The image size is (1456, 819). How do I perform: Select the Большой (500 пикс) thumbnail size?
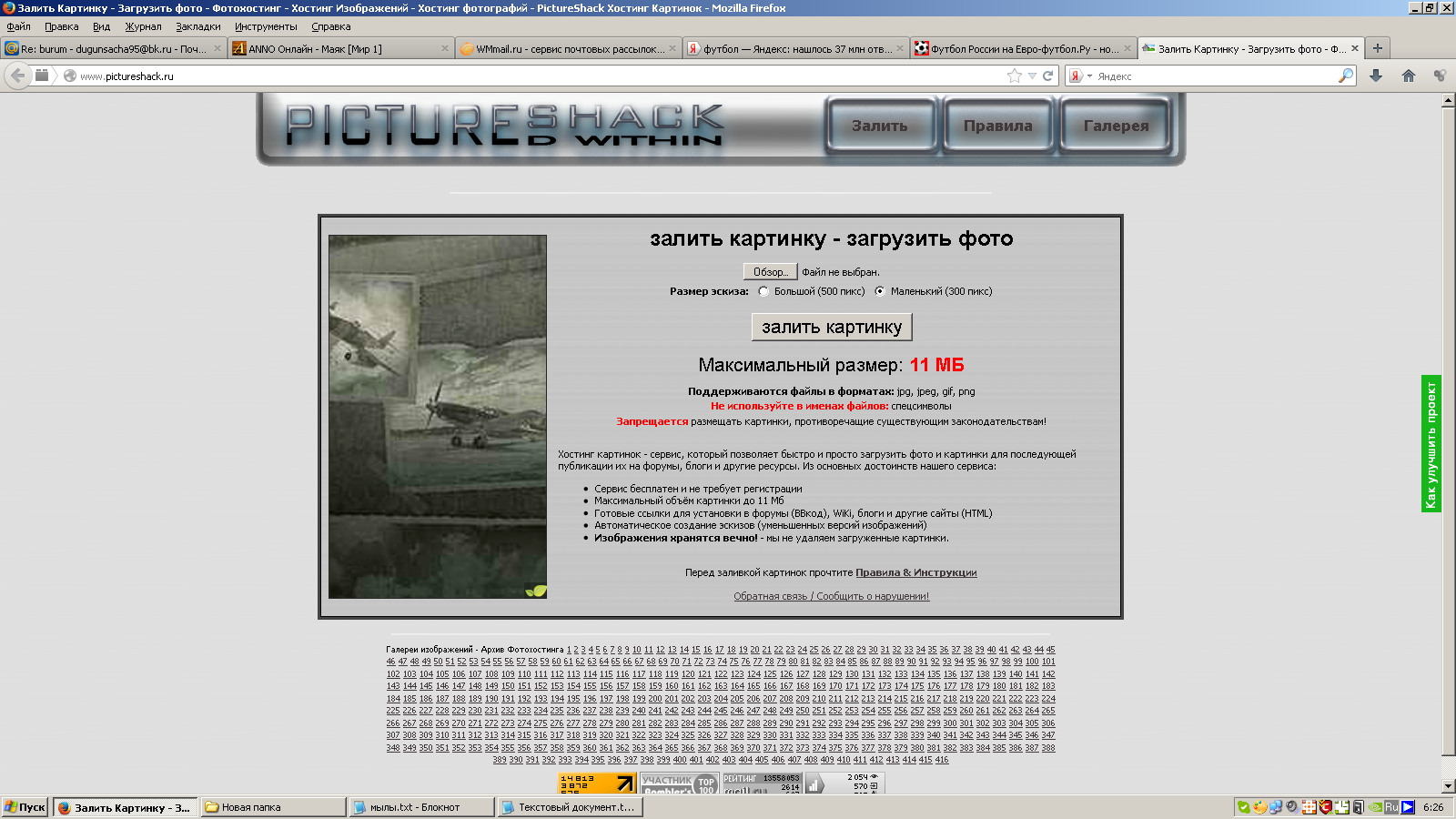pos(763,291)
